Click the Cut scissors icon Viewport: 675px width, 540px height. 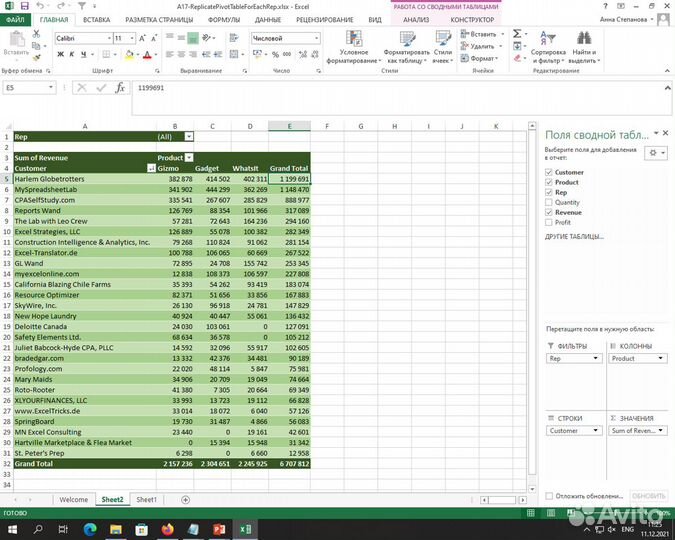[x=36, y=34]
